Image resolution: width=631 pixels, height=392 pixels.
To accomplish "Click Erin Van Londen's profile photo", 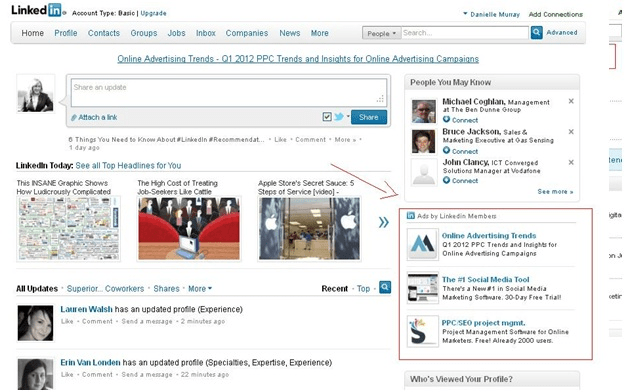I will tap(35, 374).
